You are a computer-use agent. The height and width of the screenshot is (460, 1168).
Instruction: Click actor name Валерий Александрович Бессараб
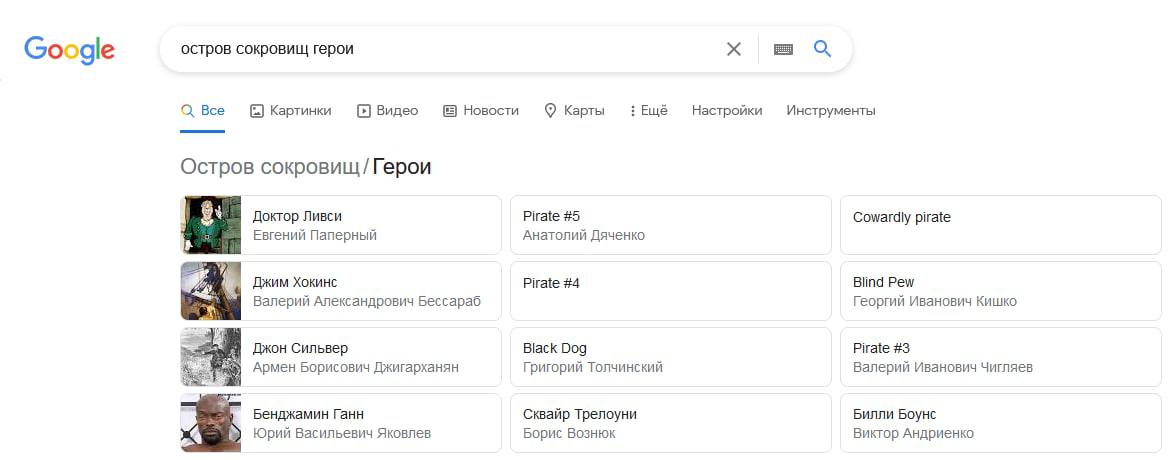pos(366,301)
